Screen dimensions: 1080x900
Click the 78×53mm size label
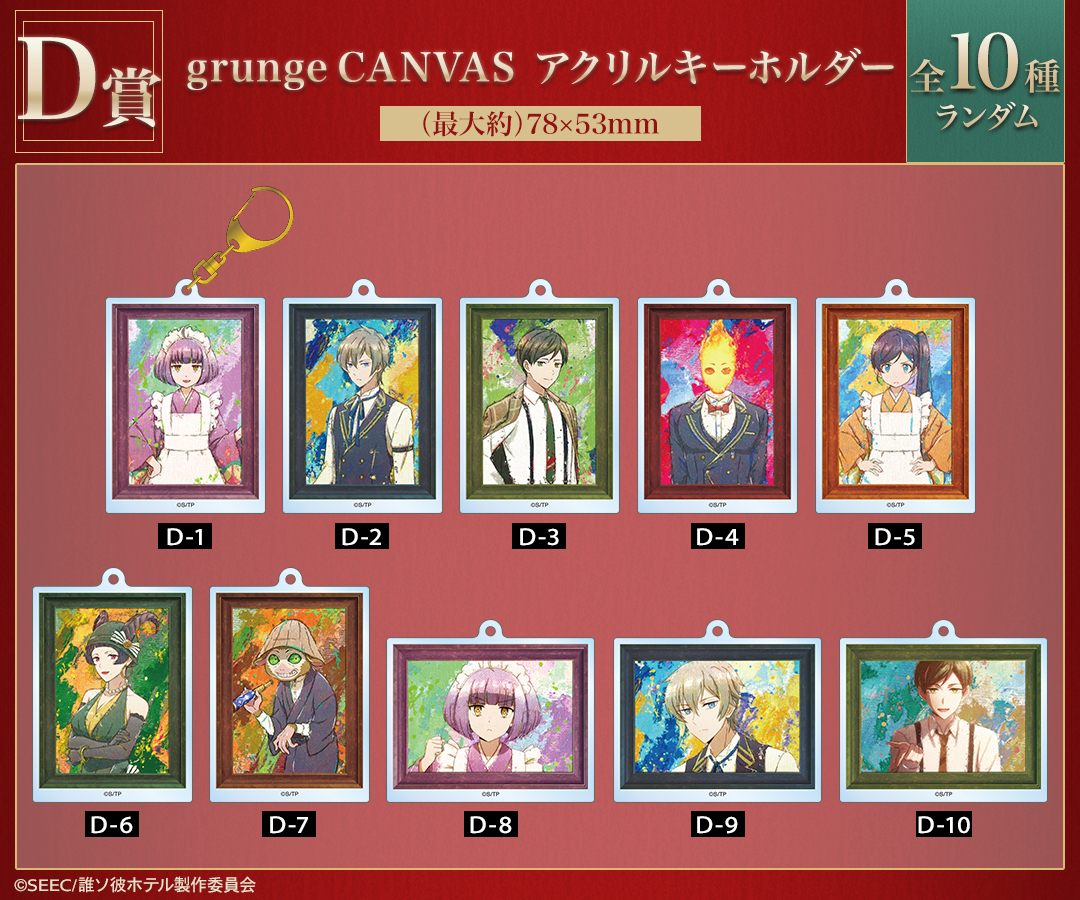540,124
